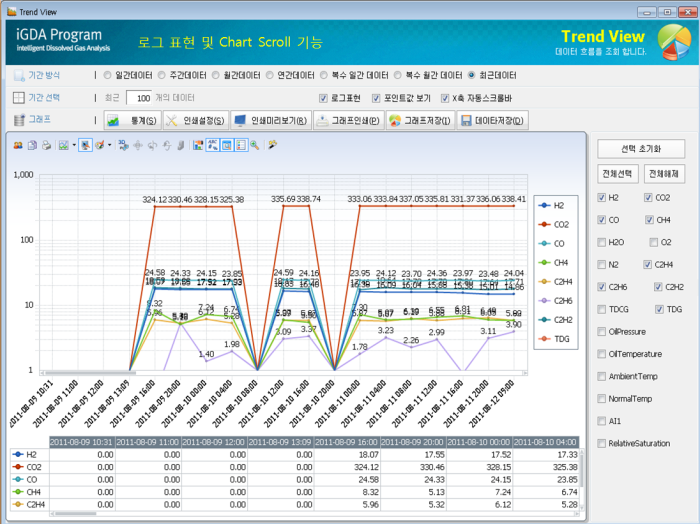
Task: Check the TDCG checkbox
Action: 602,309
